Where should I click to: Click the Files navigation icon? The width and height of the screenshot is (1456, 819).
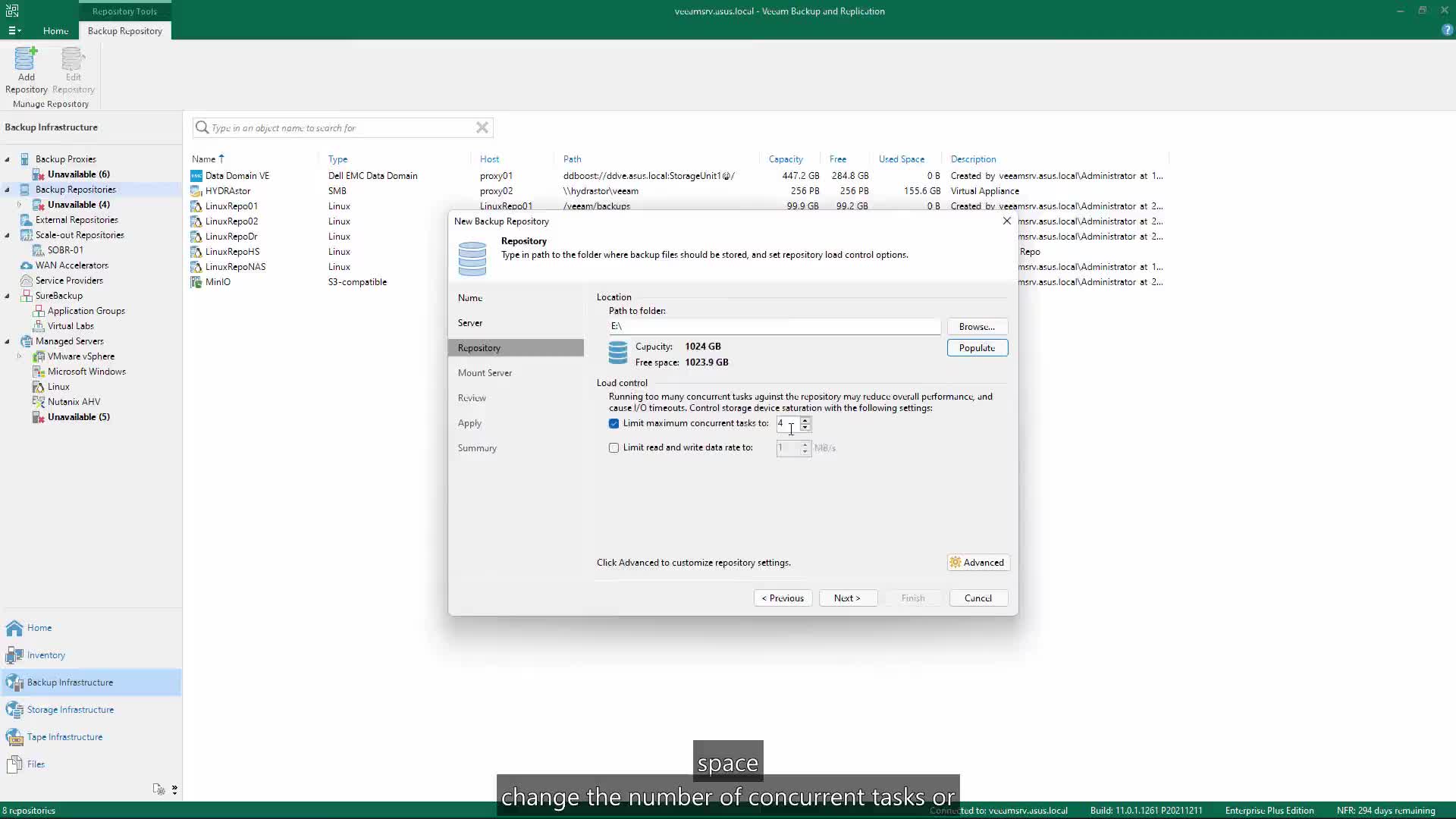(x=14, y=764)
